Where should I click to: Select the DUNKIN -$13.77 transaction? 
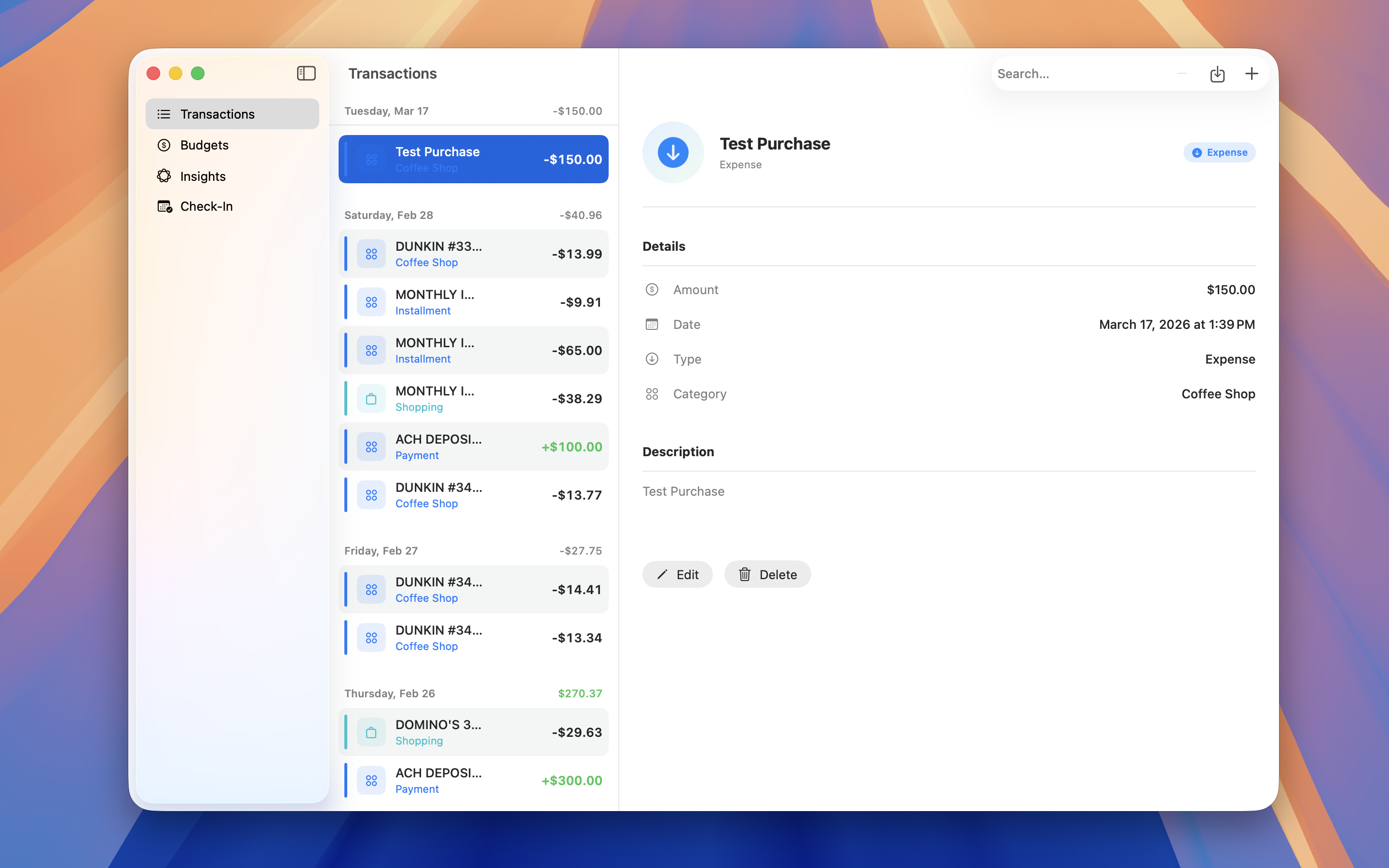tap(473, 495)
